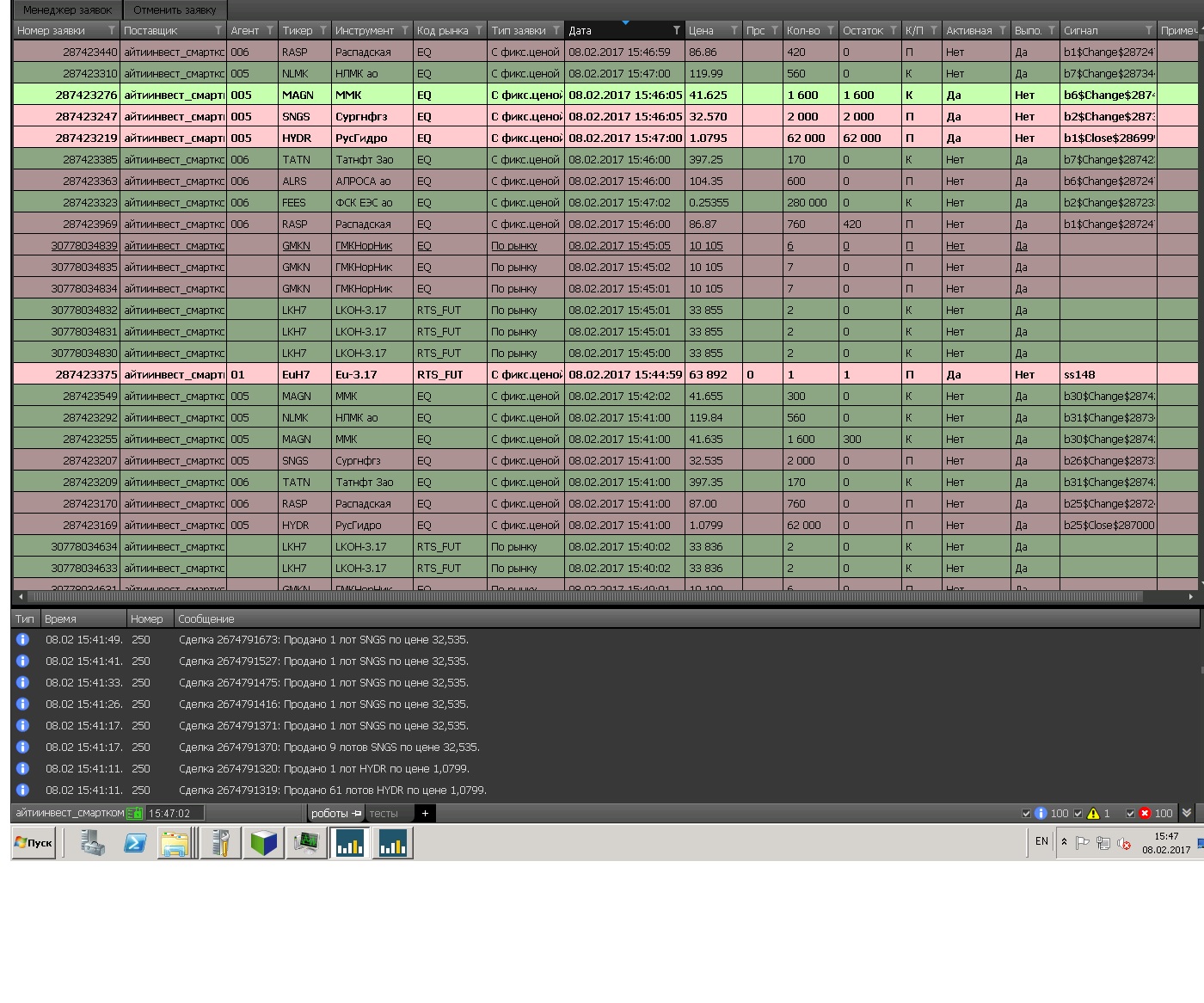The width and height of the screenshot is (1204, 1003).
Task: Open Windows PowerShell from taskbar
Action: (135, 843)
